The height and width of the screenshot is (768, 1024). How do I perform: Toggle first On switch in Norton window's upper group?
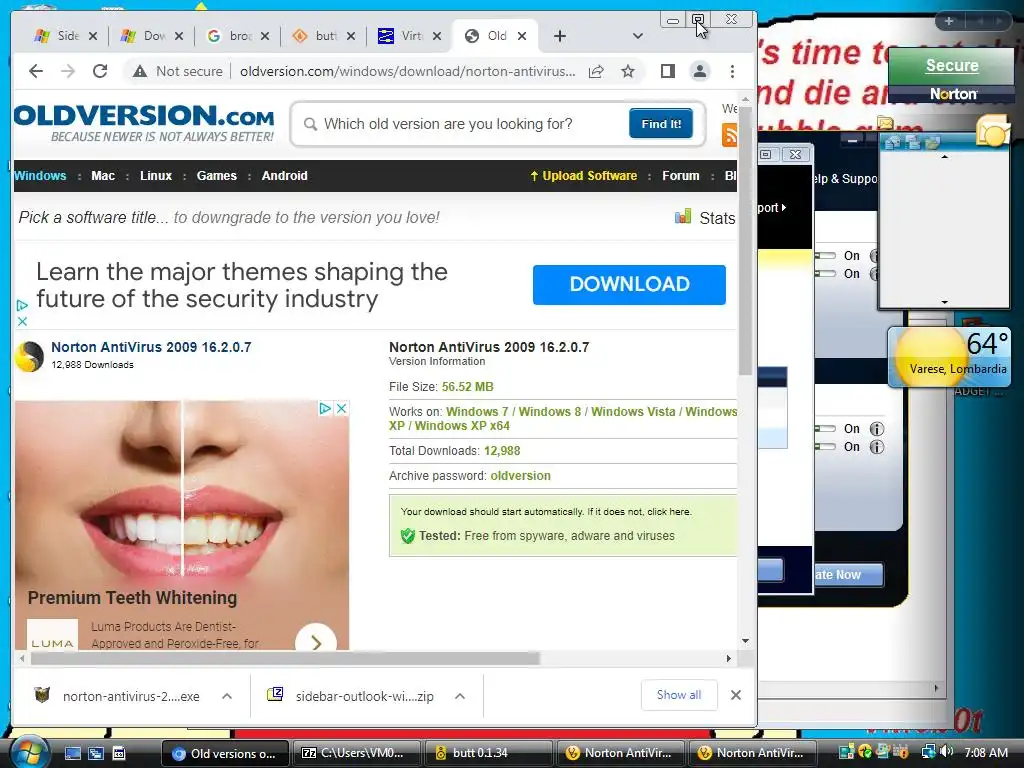coord(826,255)
